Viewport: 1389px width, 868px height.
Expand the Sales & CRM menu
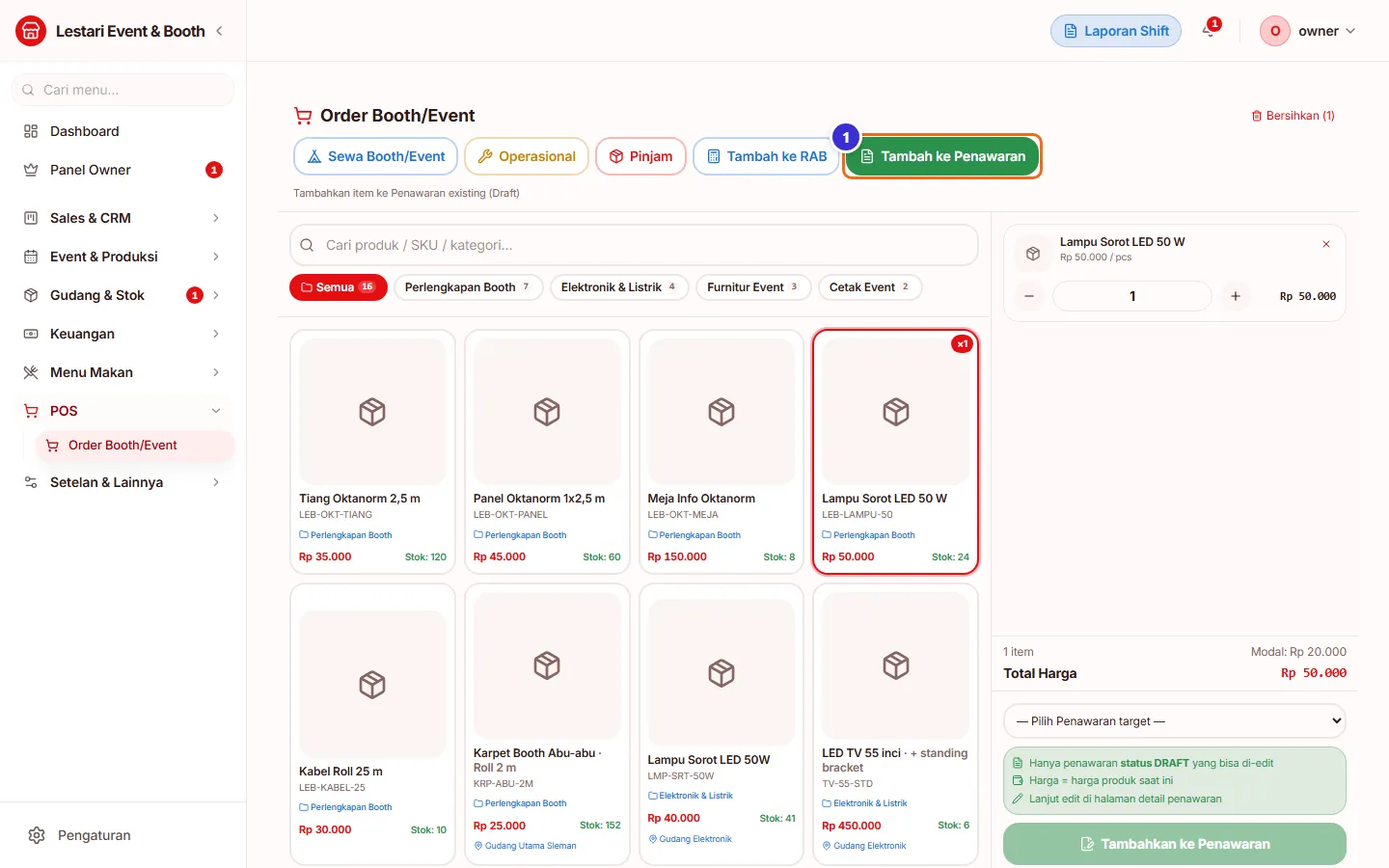pyautogui.click(x=216, y=218)
